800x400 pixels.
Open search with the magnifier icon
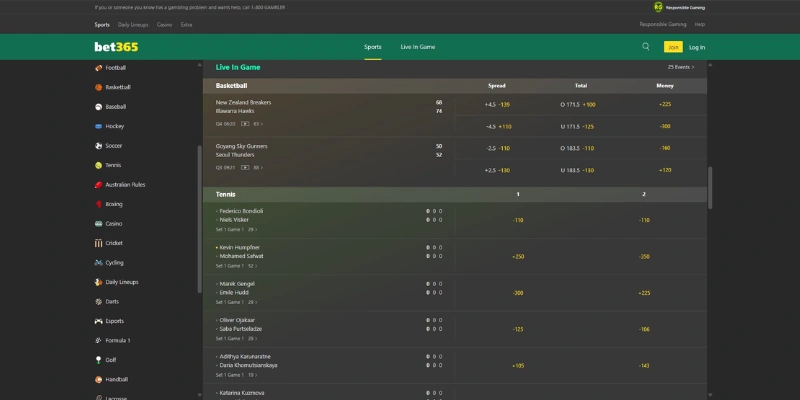(645, 46)
